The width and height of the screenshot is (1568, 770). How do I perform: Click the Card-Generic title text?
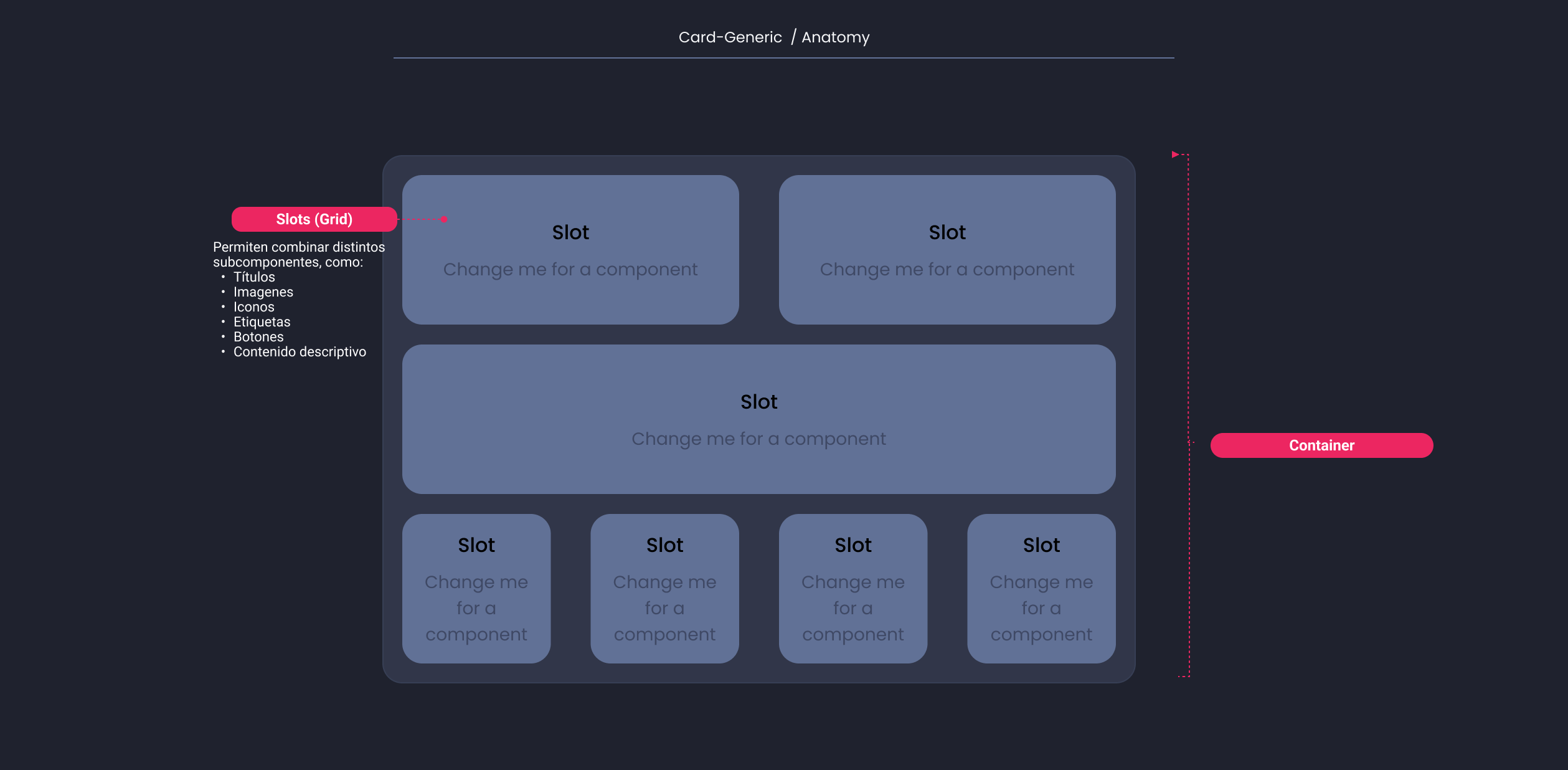click(730, 37)
